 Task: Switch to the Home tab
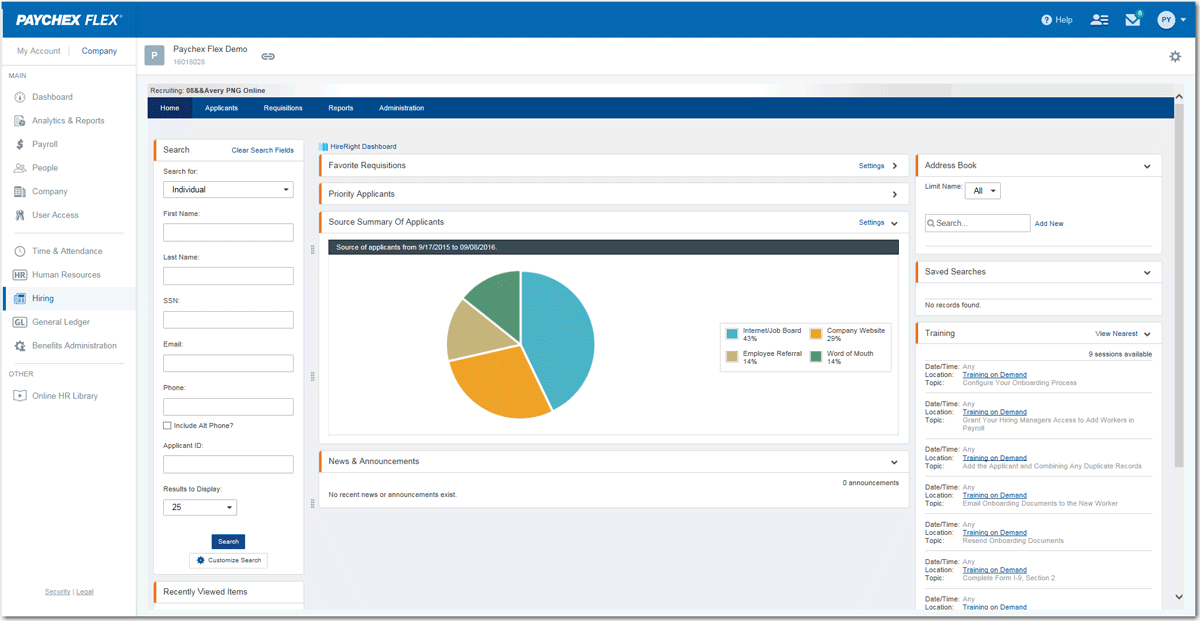click(170, 108)
